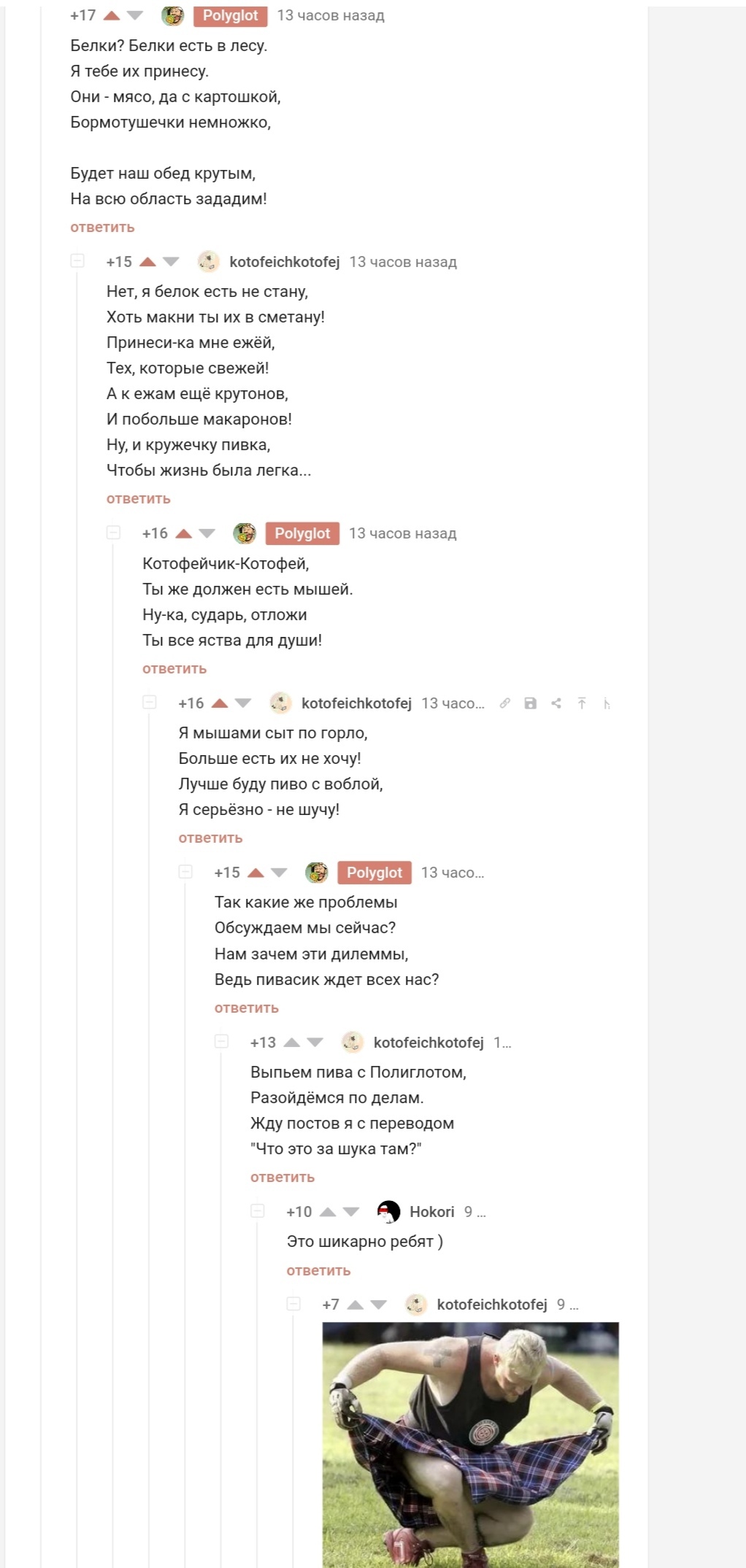Save comment with floppy disk icon
This screenshot has width=746, height=1568.
point(531,703)
